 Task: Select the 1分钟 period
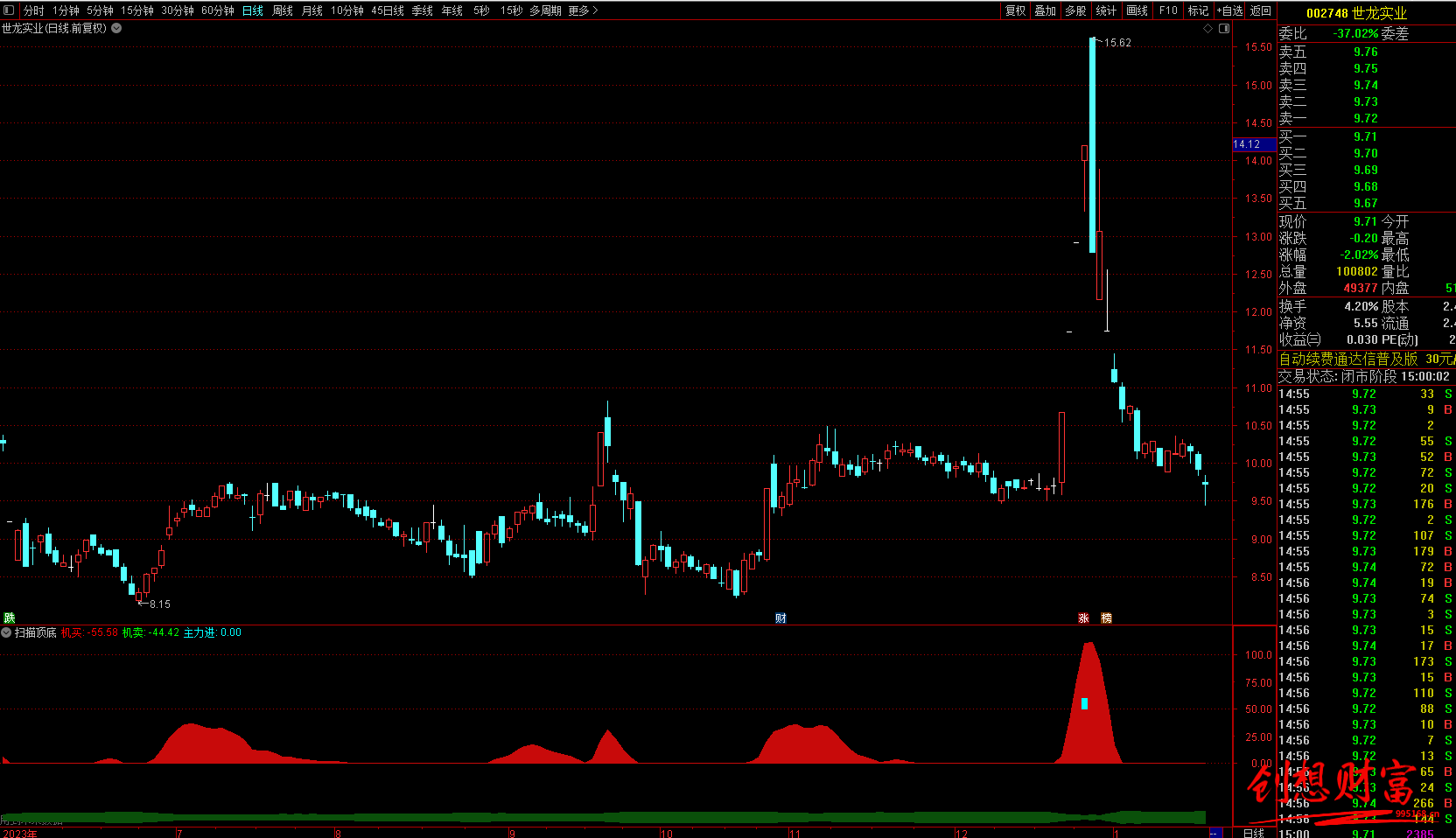66,10
